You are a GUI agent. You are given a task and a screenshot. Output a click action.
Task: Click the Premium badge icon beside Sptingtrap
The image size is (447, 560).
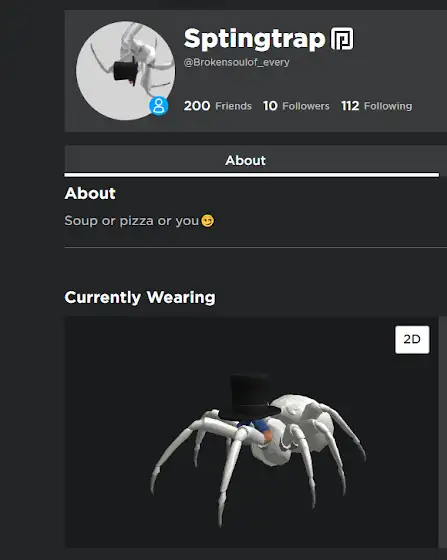tap(342, 39)
